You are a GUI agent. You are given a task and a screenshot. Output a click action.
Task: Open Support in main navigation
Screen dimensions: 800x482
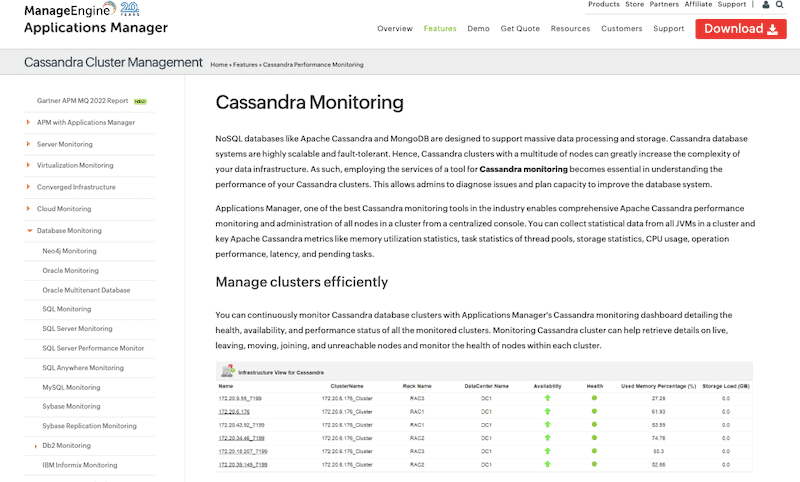[x=668, y=29]
